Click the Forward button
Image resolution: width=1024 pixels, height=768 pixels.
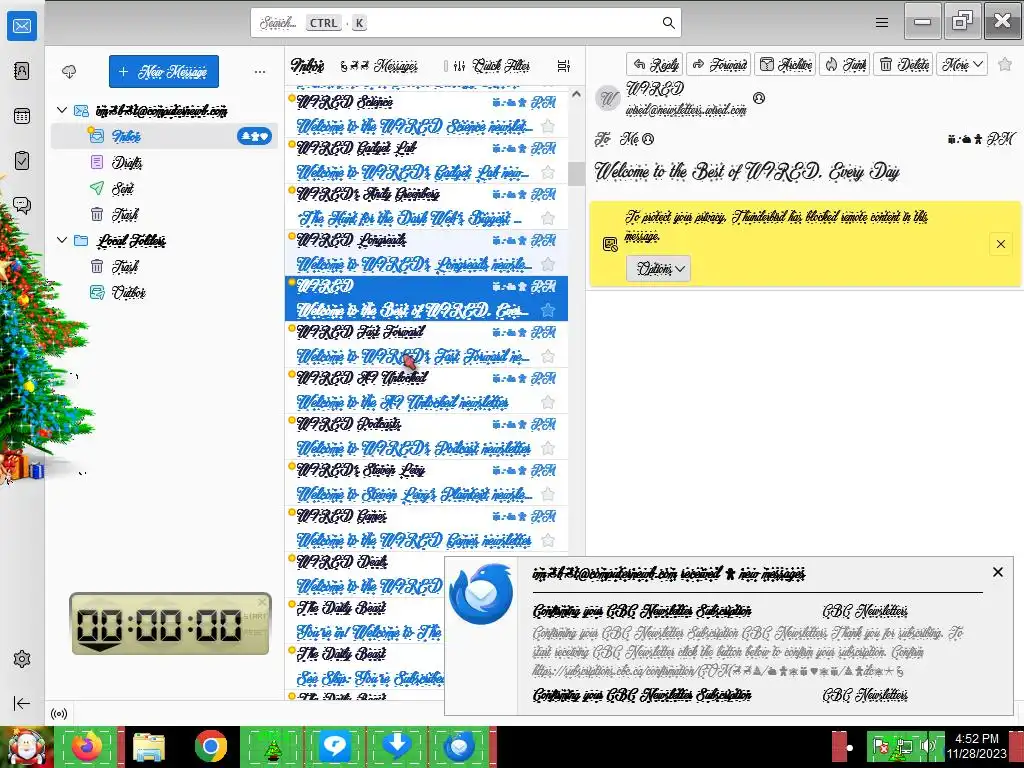coord(719,64)
